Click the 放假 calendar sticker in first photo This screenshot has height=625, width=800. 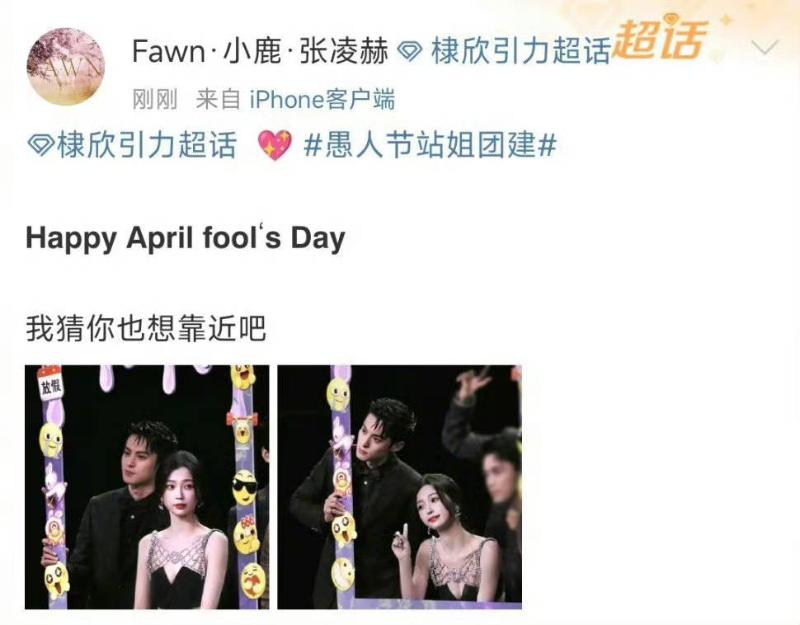click(x=49, y=382)
